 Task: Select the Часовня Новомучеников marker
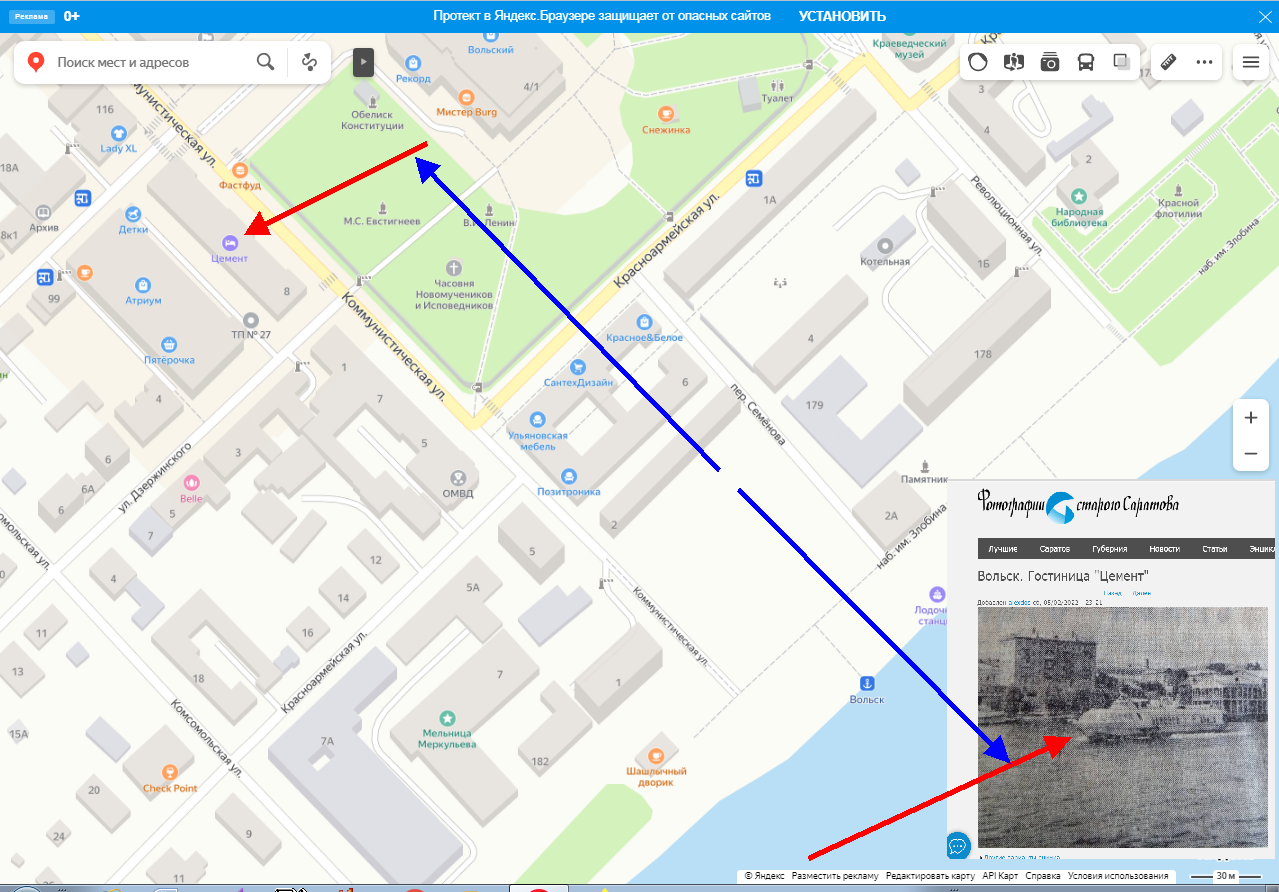coord(455,268)
